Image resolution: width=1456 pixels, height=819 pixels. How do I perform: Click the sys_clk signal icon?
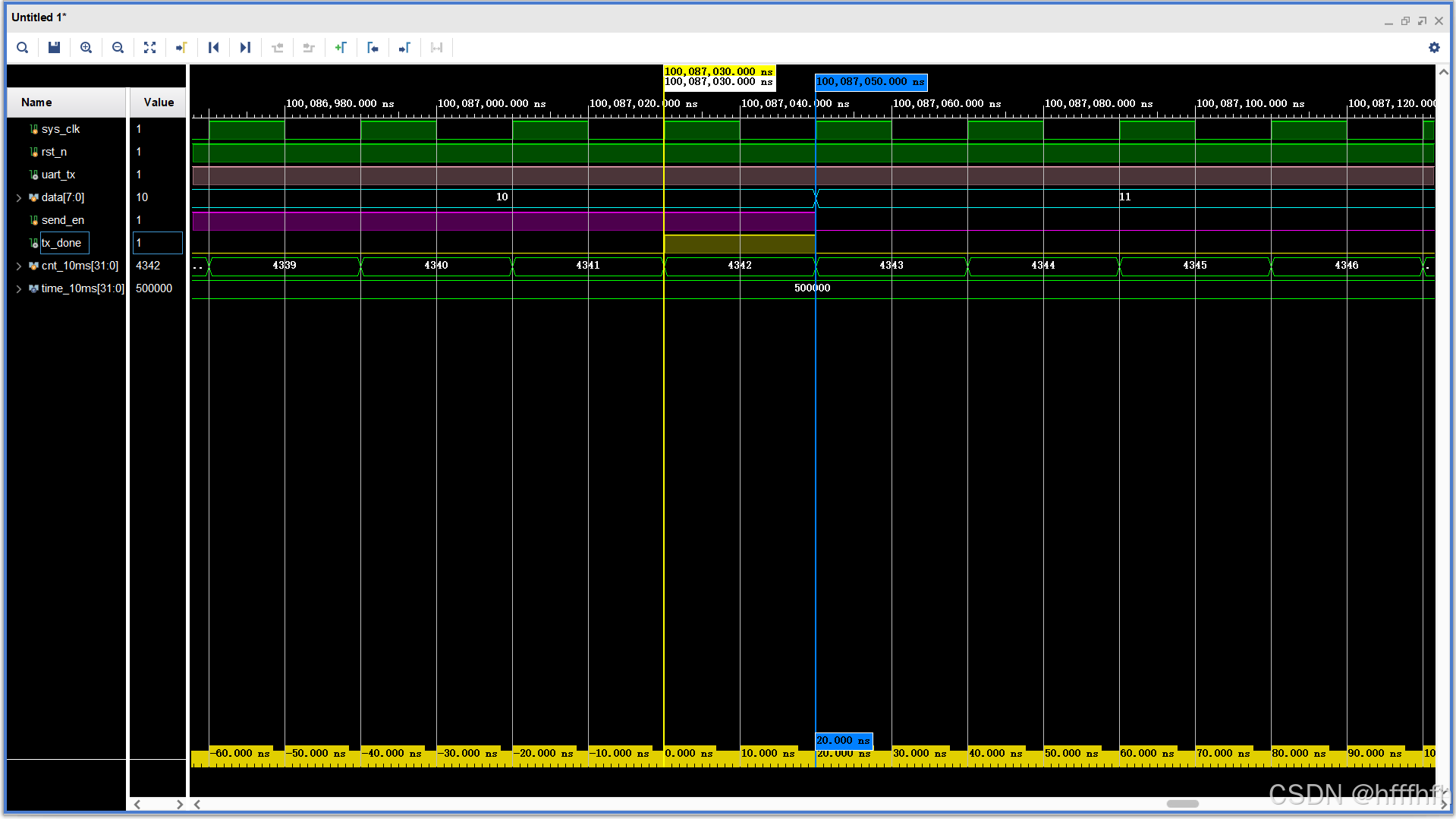[33, 130]
